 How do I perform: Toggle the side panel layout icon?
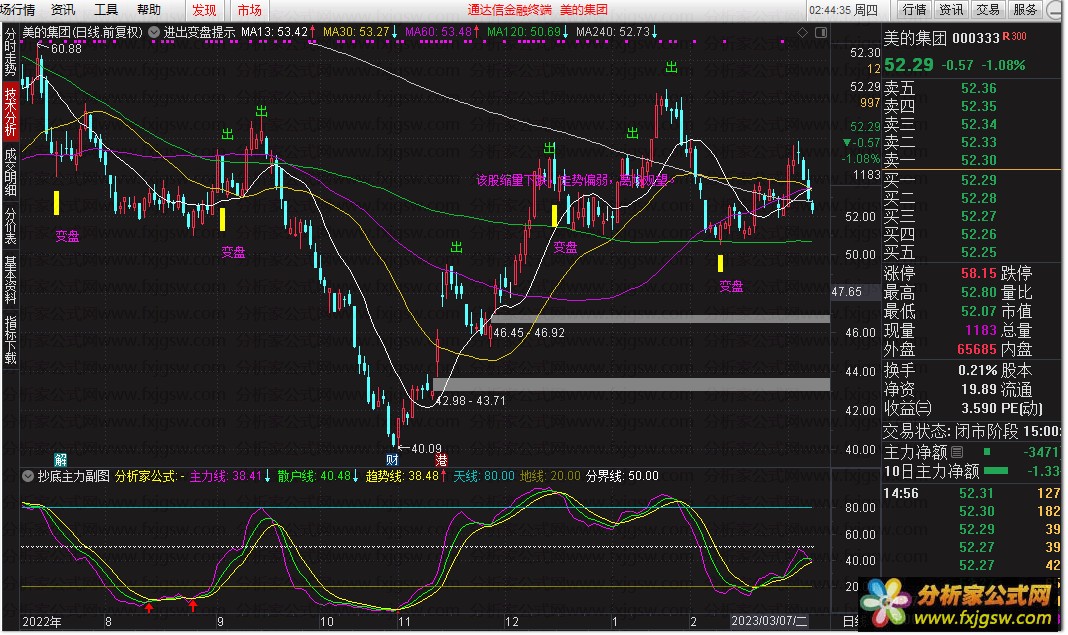821,32
